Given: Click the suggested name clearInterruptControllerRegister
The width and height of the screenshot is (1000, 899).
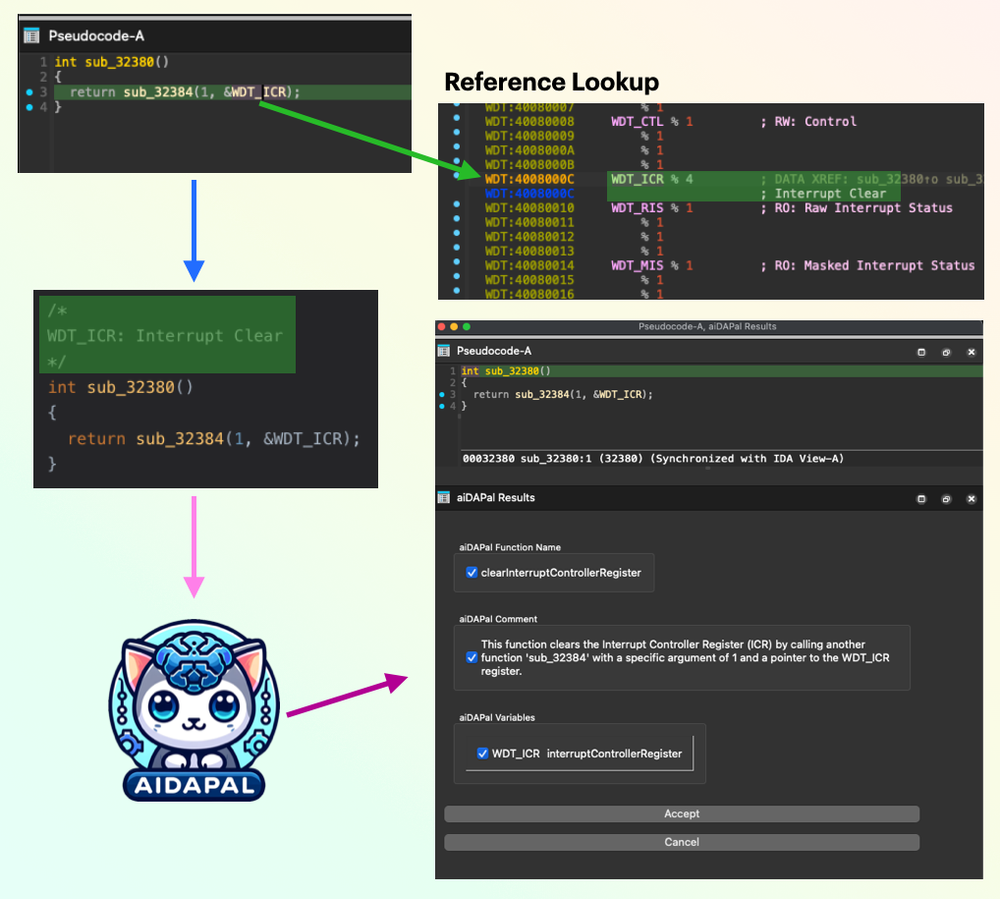Looking at the screenshot, I should click(561, 573).
